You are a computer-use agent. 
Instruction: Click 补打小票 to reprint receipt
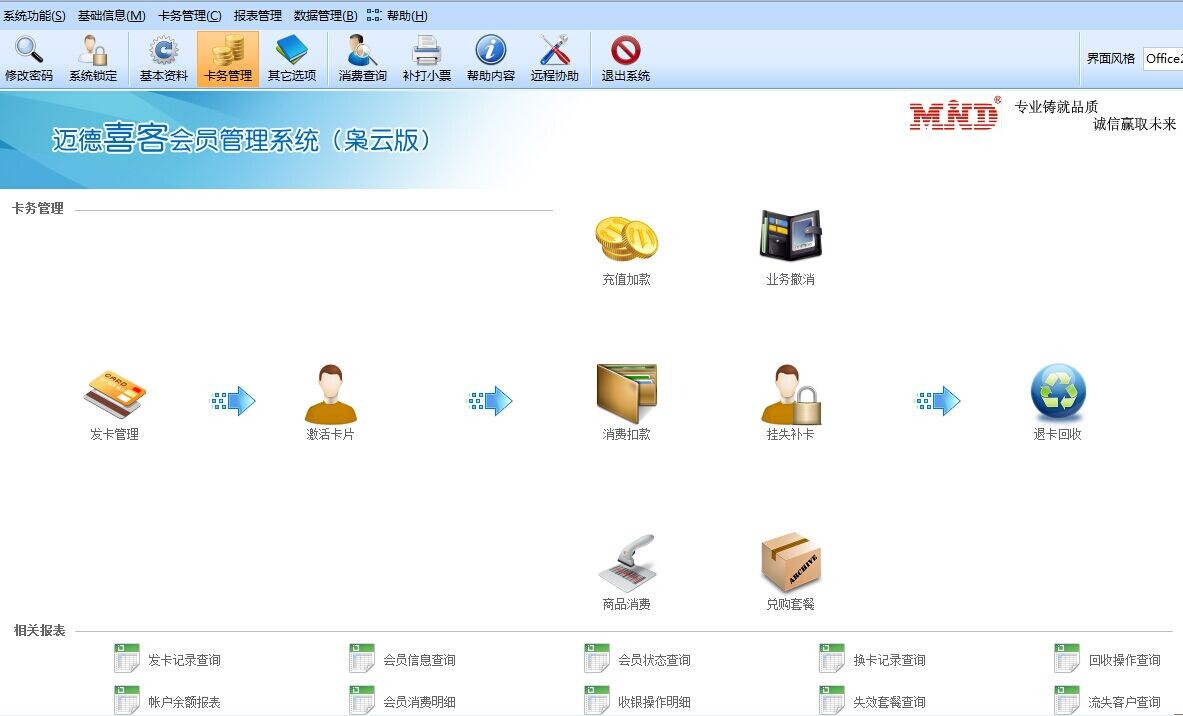click(425, 56)
